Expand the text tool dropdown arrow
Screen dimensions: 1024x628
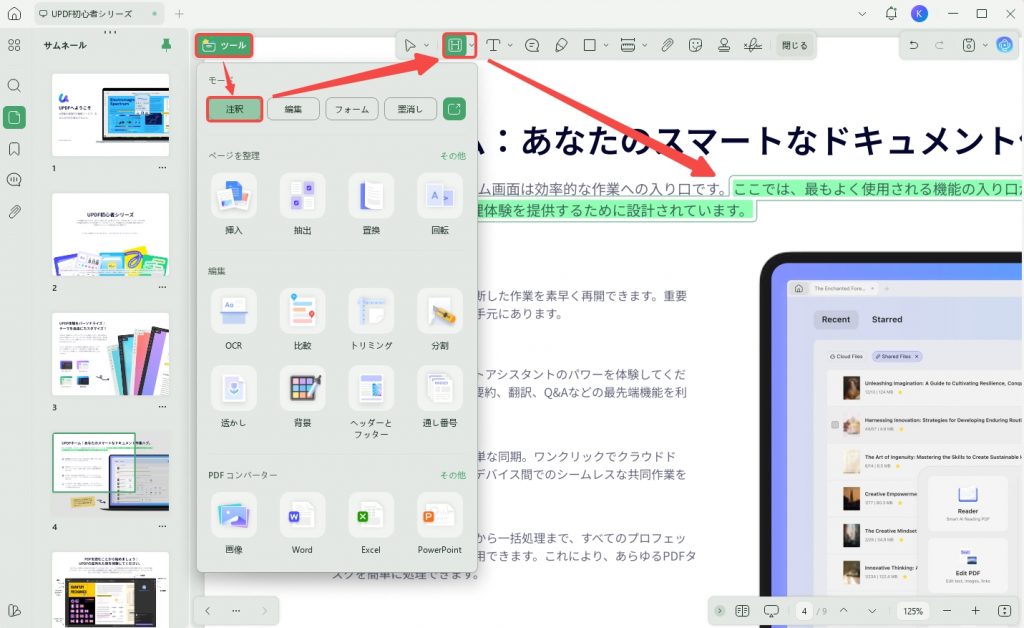(510, 45)
